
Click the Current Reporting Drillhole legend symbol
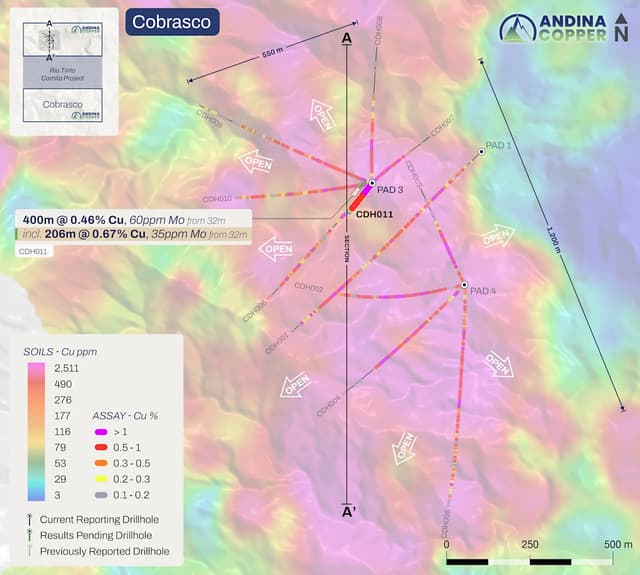tap(29, 519)
